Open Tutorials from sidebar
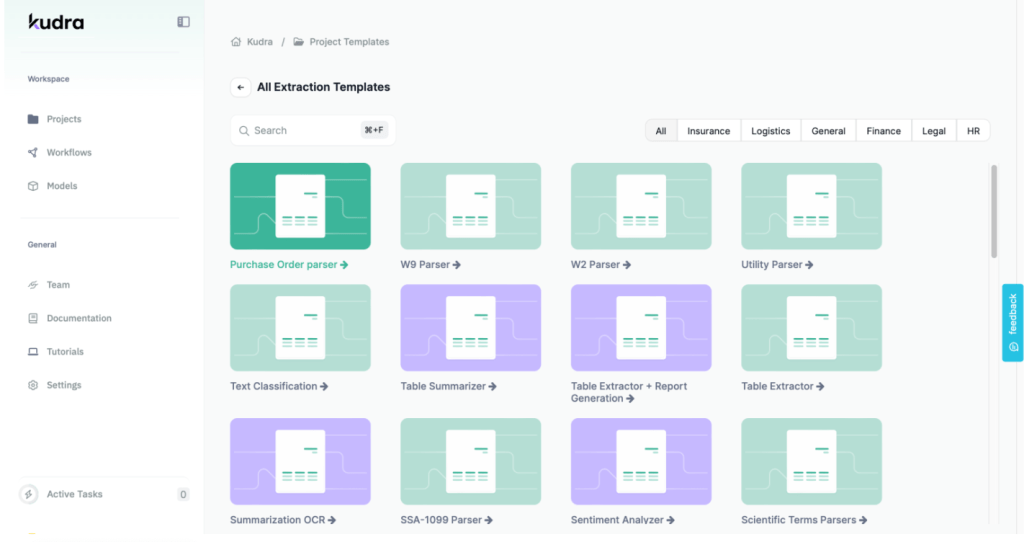1024x542 pixels. tap(65, 351)
